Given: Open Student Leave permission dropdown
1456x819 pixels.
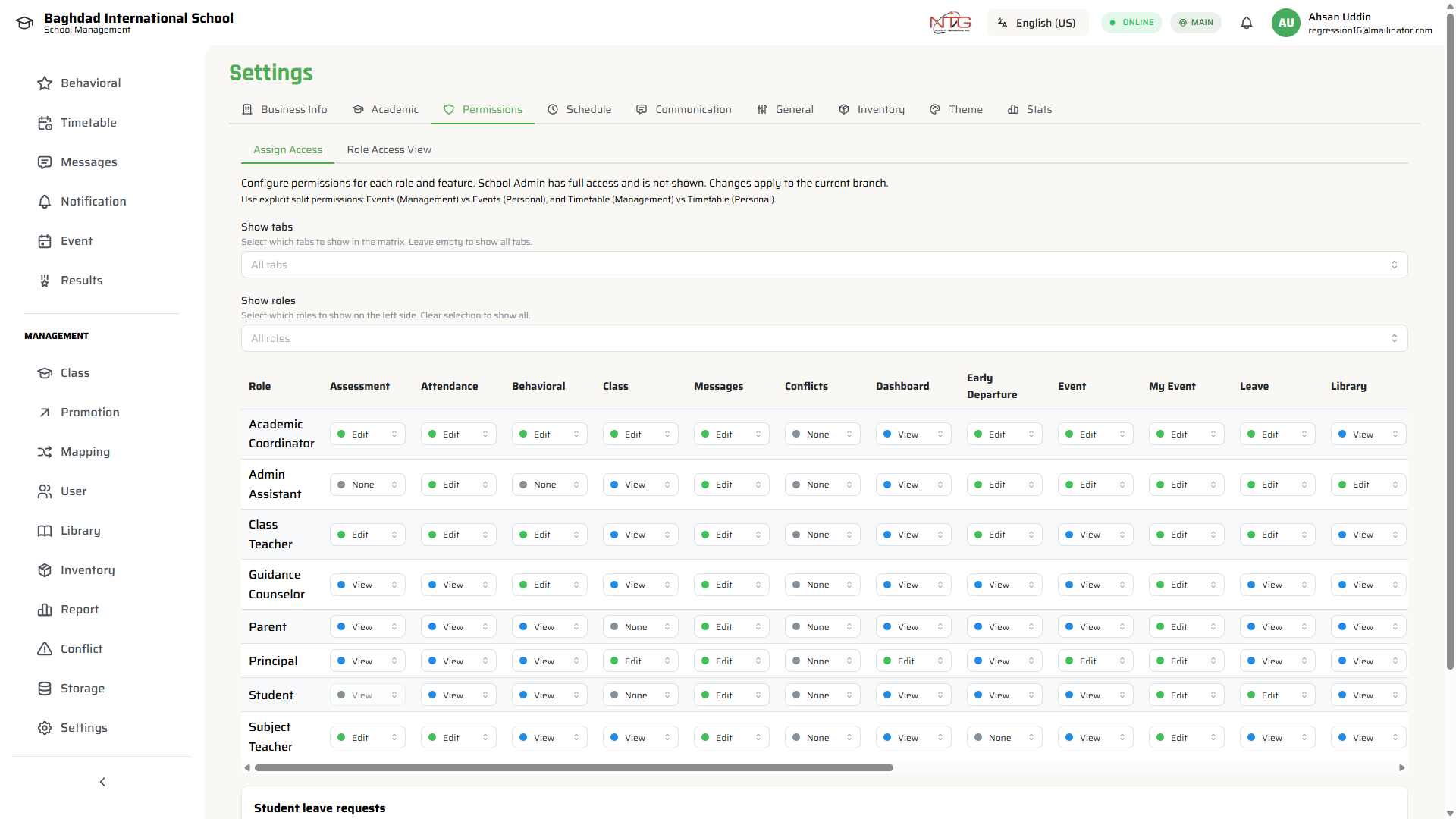Looking at the screenshot, I should pos(1278,695).
